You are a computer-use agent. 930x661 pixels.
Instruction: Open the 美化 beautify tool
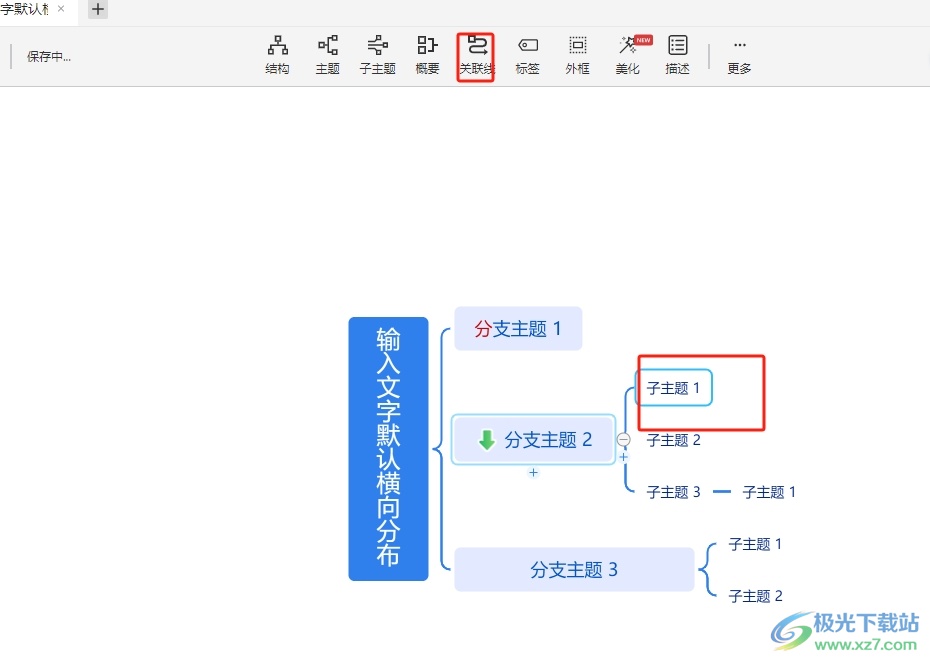coord(628,55)
